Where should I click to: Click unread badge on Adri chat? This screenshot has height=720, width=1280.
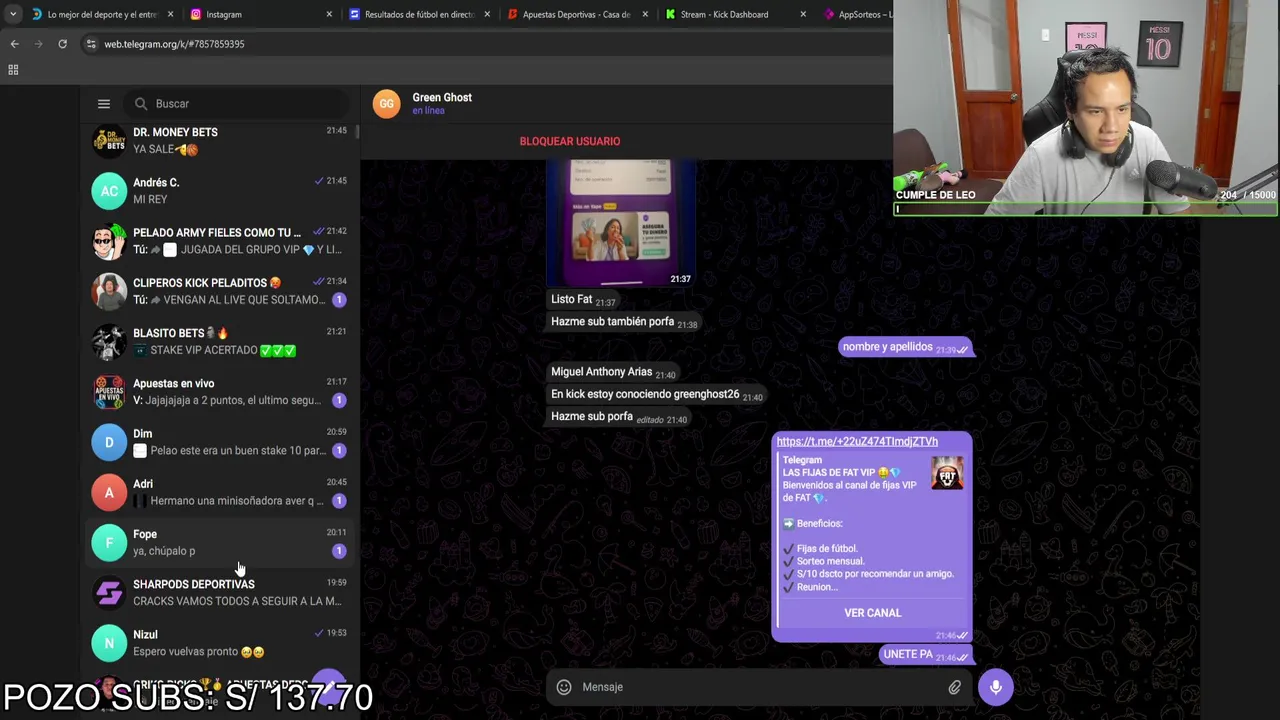(x=339, y=501)
